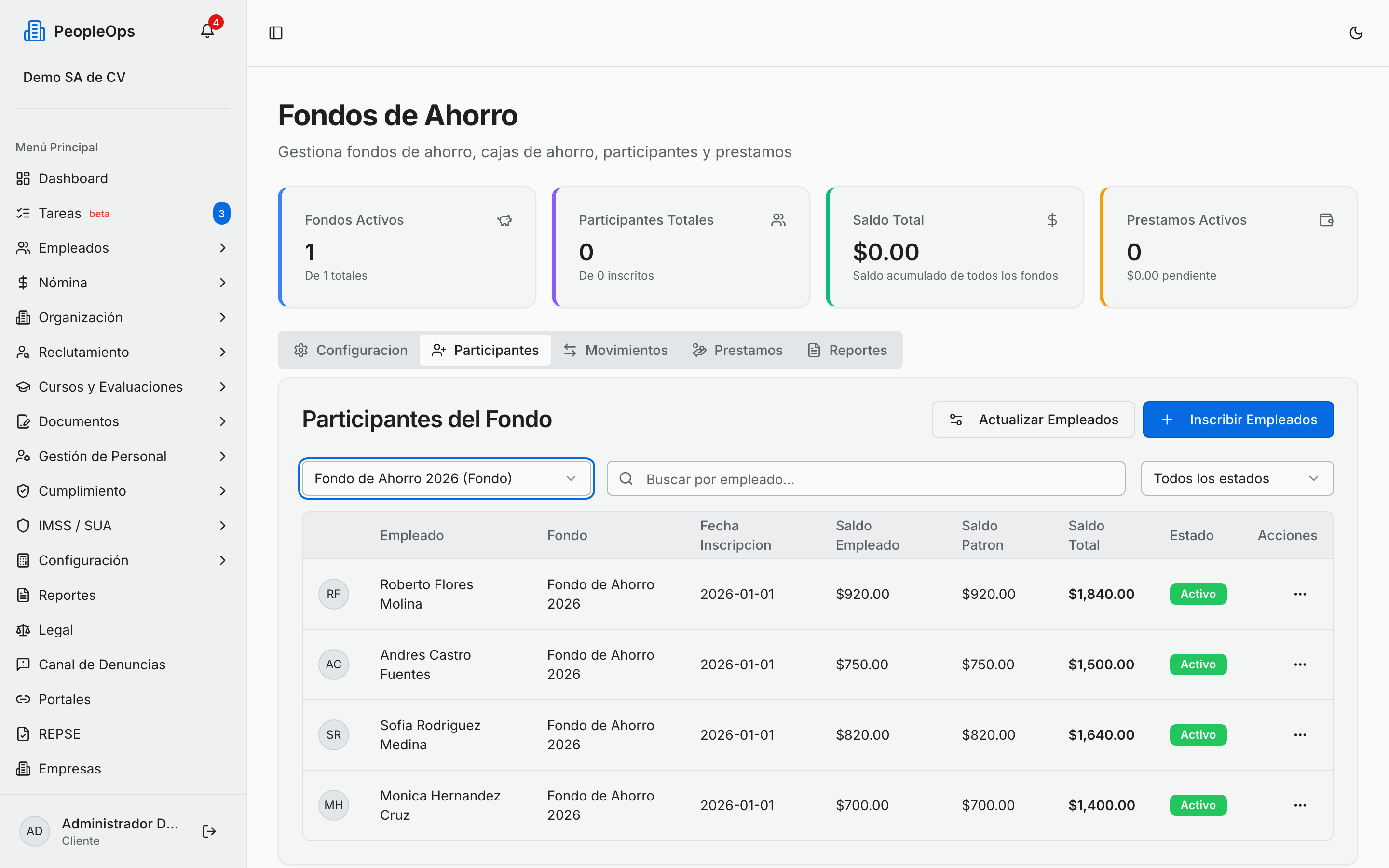Expand the Nómina menu
The image size is (1389, 868).
pos(123,283)
